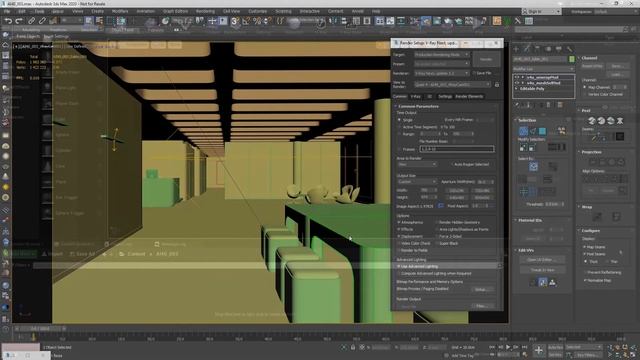Toggle the Percent Snap icon
Viewport: 640px width, 360px height.
257,21
